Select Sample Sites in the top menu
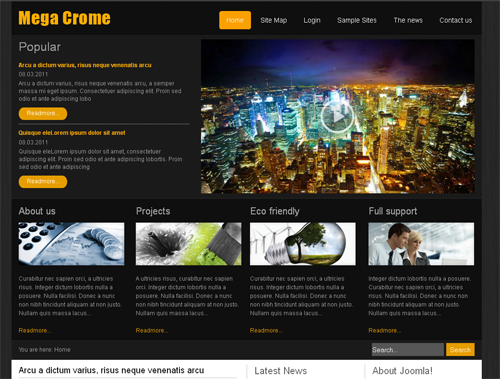 (357, 20)
